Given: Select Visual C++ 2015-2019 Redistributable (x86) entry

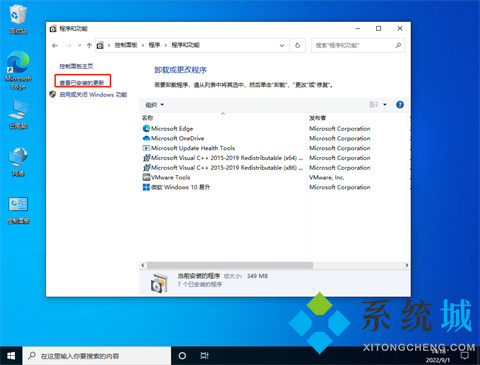Looking at the screenshot, I should (x=223, y=167).
